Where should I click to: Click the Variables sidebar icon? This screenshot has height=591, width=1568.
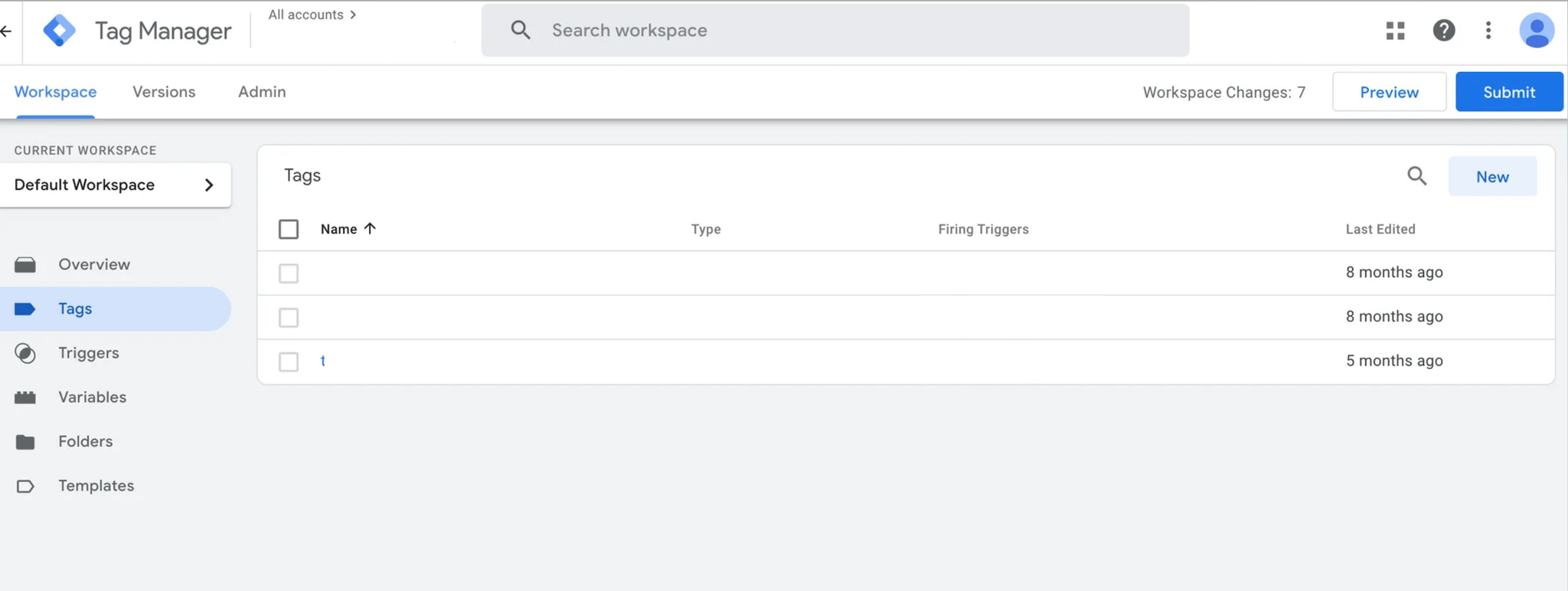pyautogui.click(x=25, y=397)
